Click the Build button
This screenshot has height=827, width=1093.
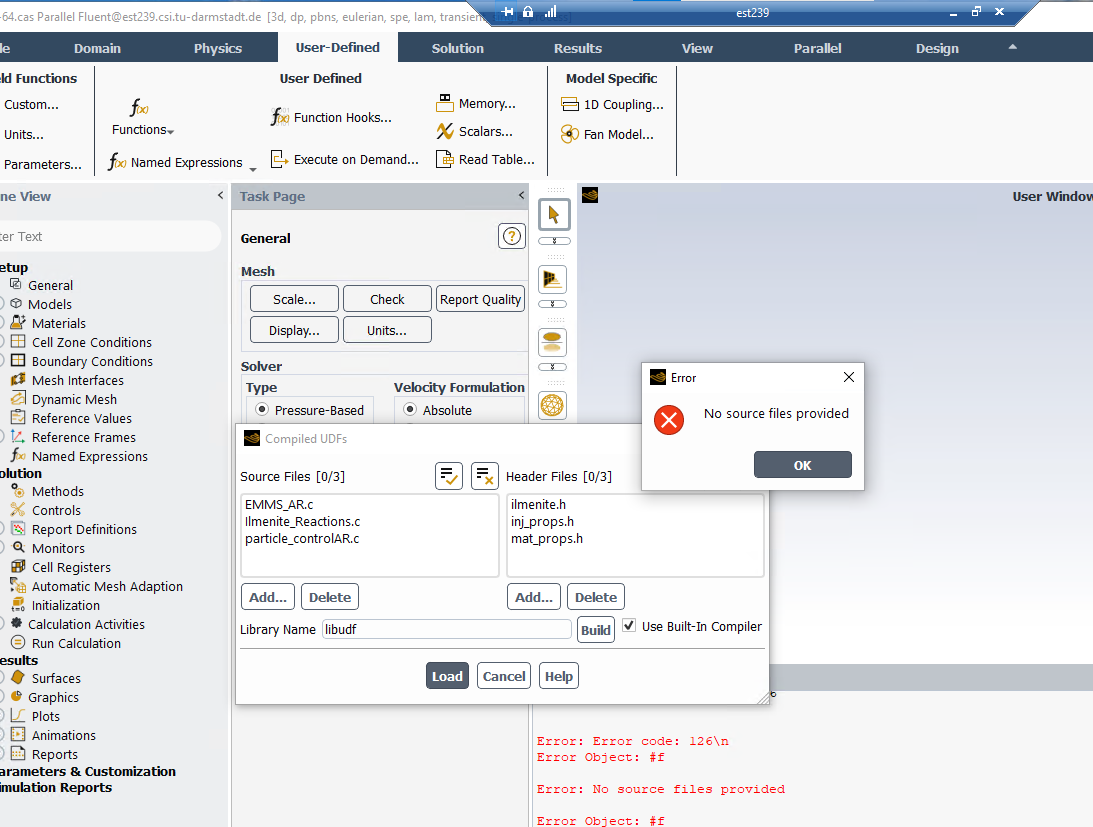596,630
